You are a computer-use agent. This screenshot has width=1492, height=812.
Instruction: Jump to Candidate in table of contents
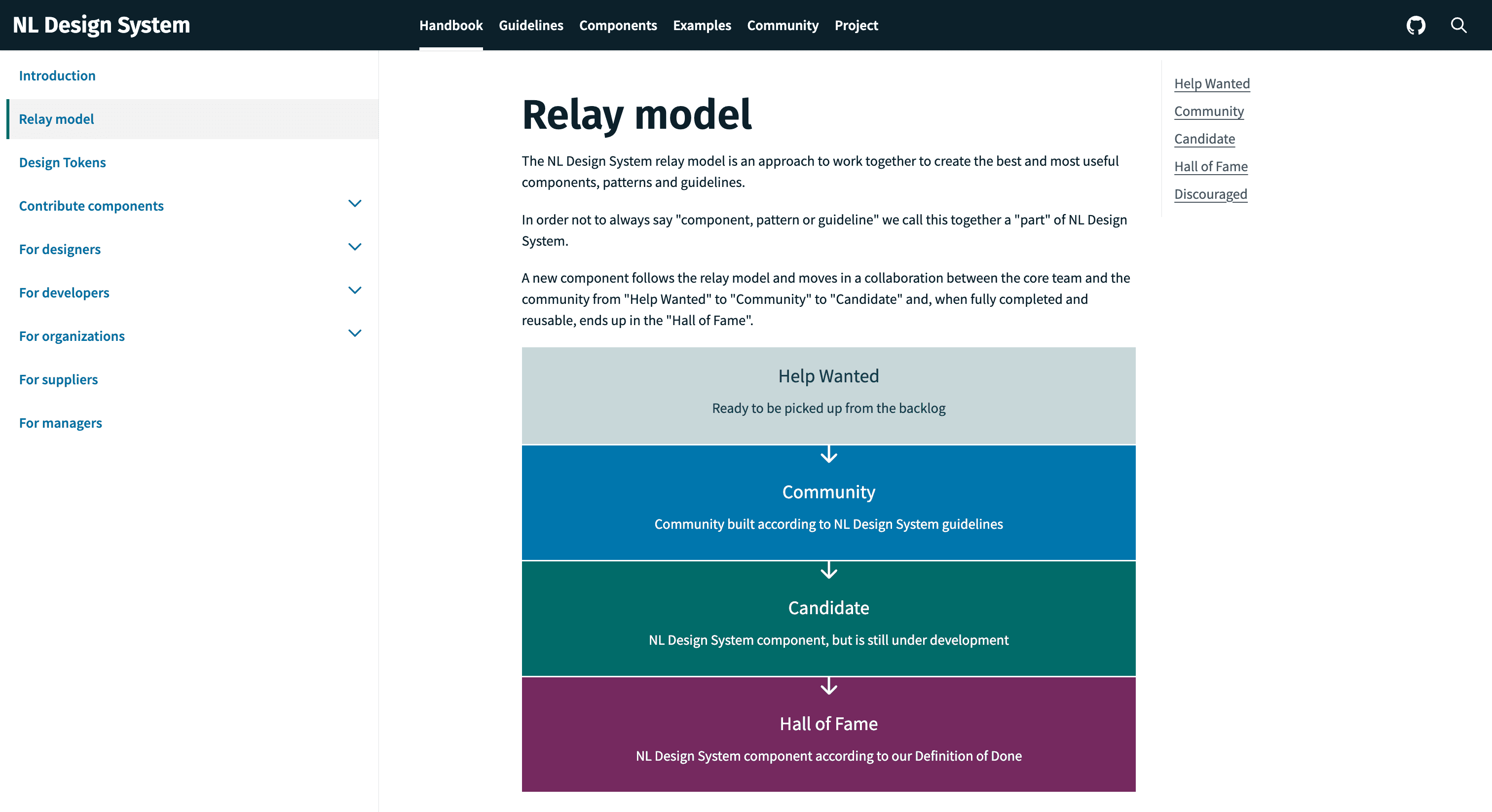tap(1205, 139)
